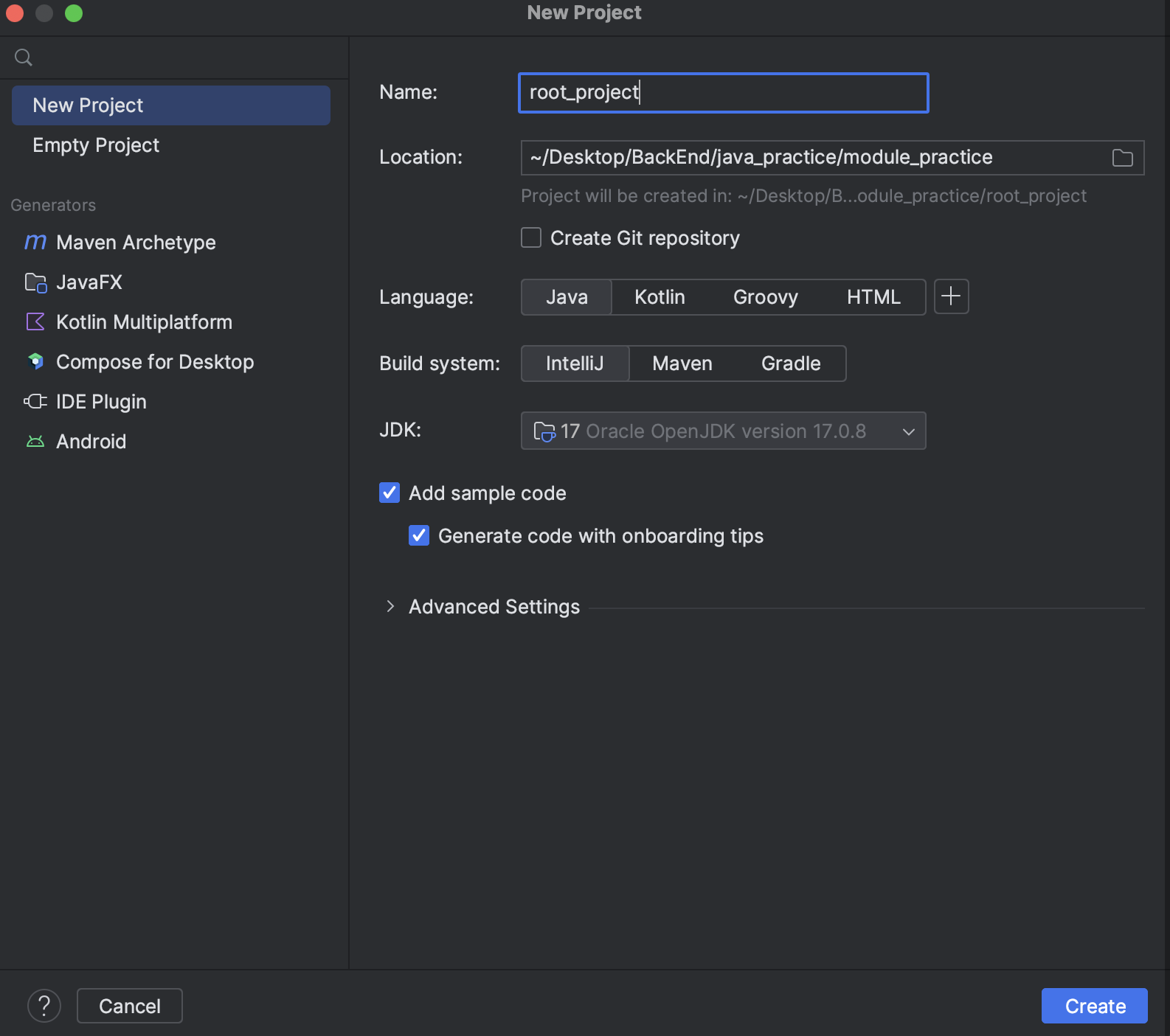Screen dimensions: 1170x1036
Task: Choose IntelliJ build system
Action: (575, 364)
